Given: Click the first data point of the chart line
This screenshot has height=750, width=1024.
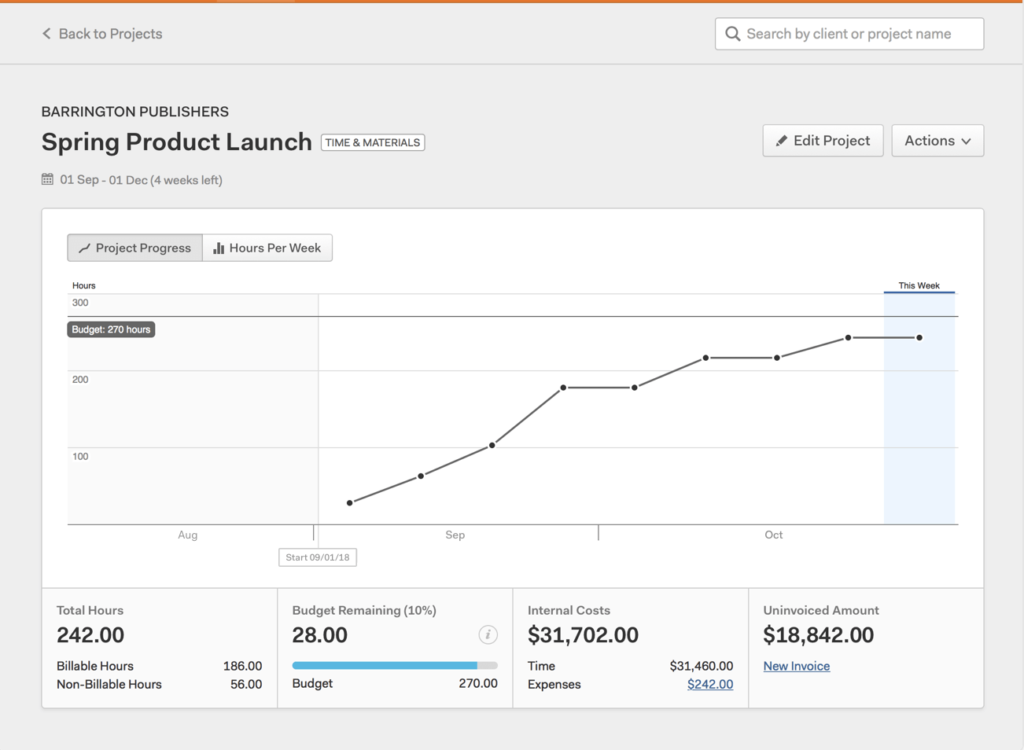Looking at the screenshot, I should (x=349, y=502).
